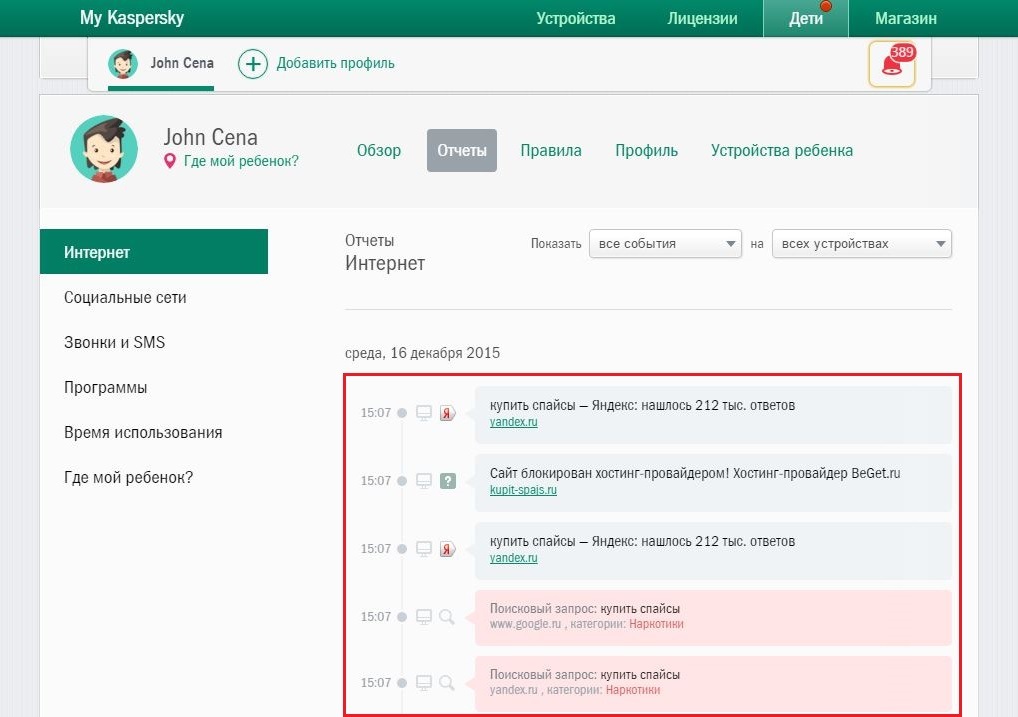Select the Отчеты tab

[x=462, y=151]
